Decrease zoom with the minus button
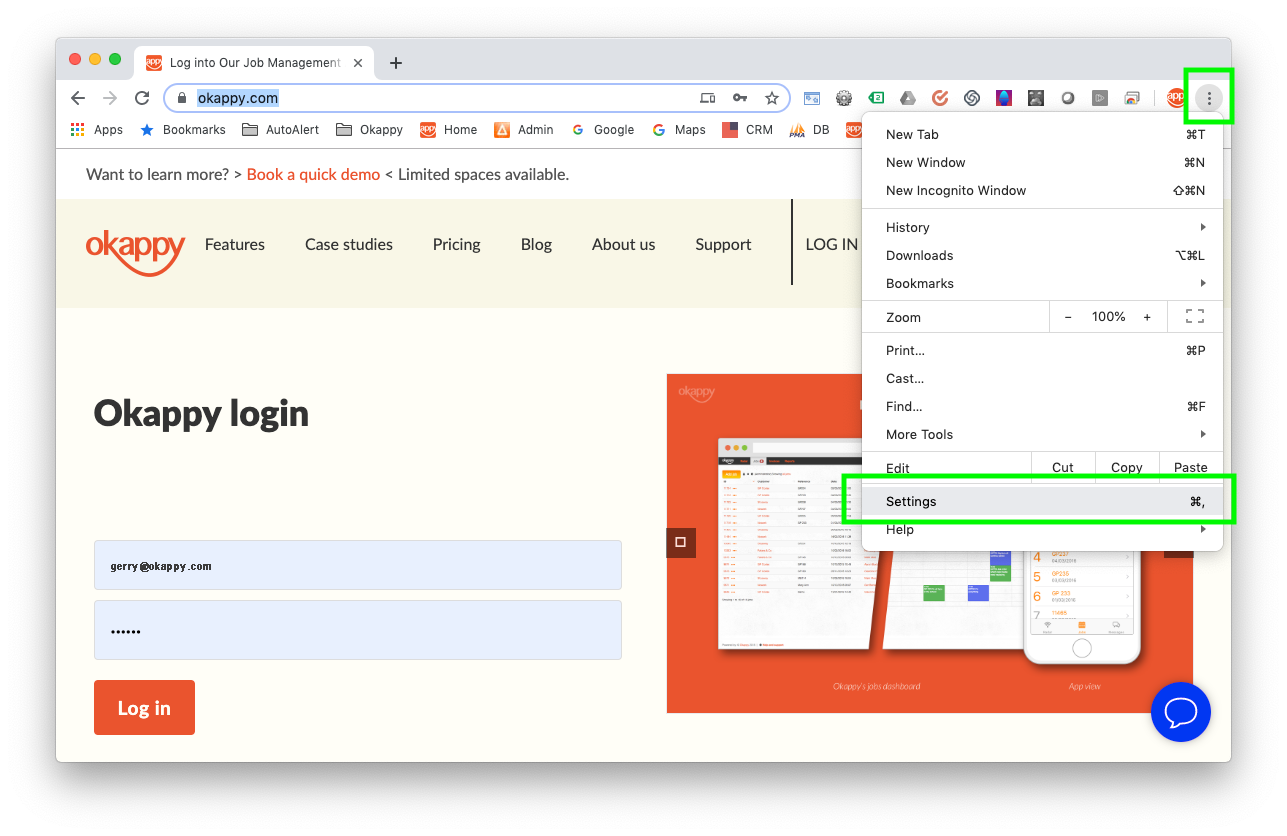Screen dimensions: 1287x836 [1068, 317]
